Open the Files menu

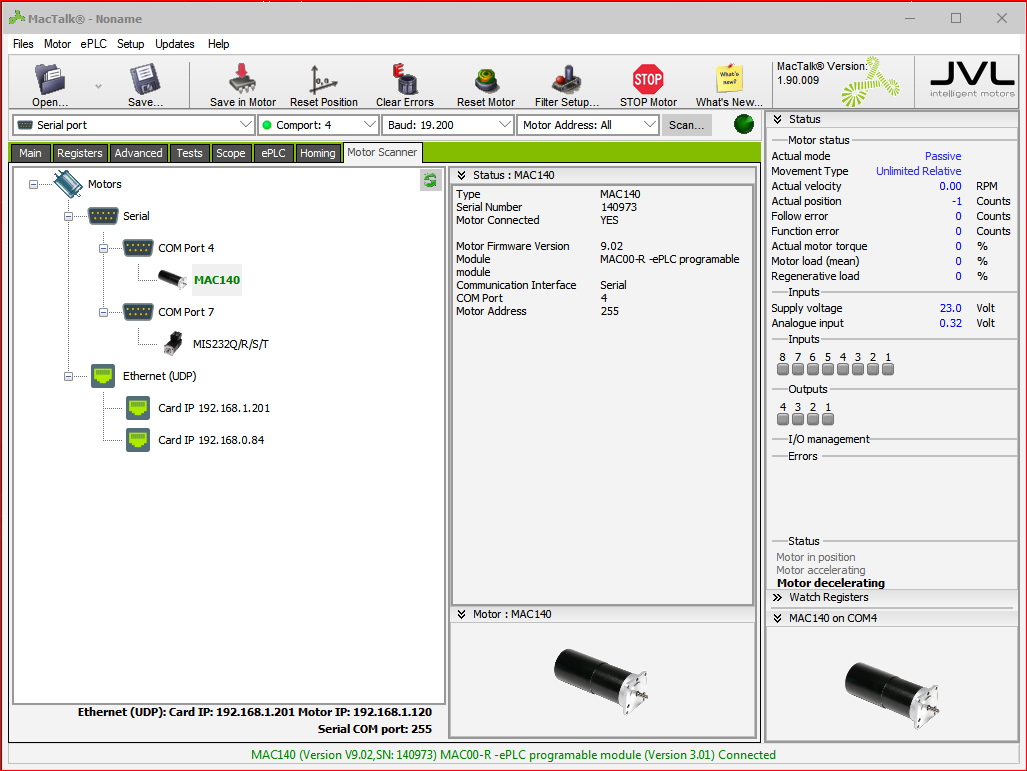coord(23,44)
